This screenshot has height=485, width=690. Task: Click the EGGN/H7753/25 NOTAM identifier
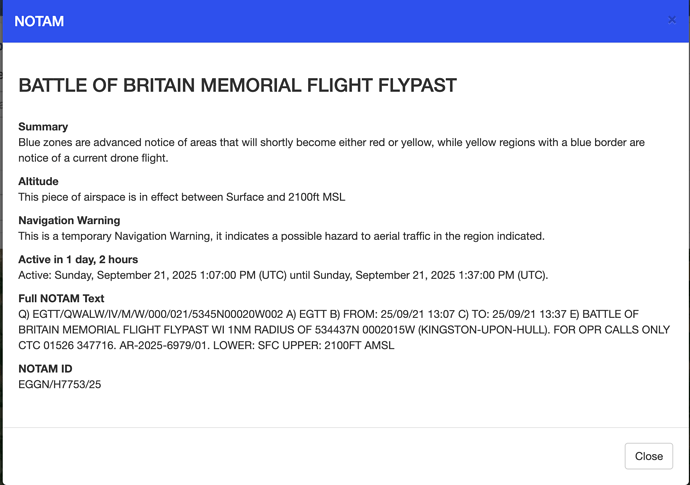click(60, 384)
